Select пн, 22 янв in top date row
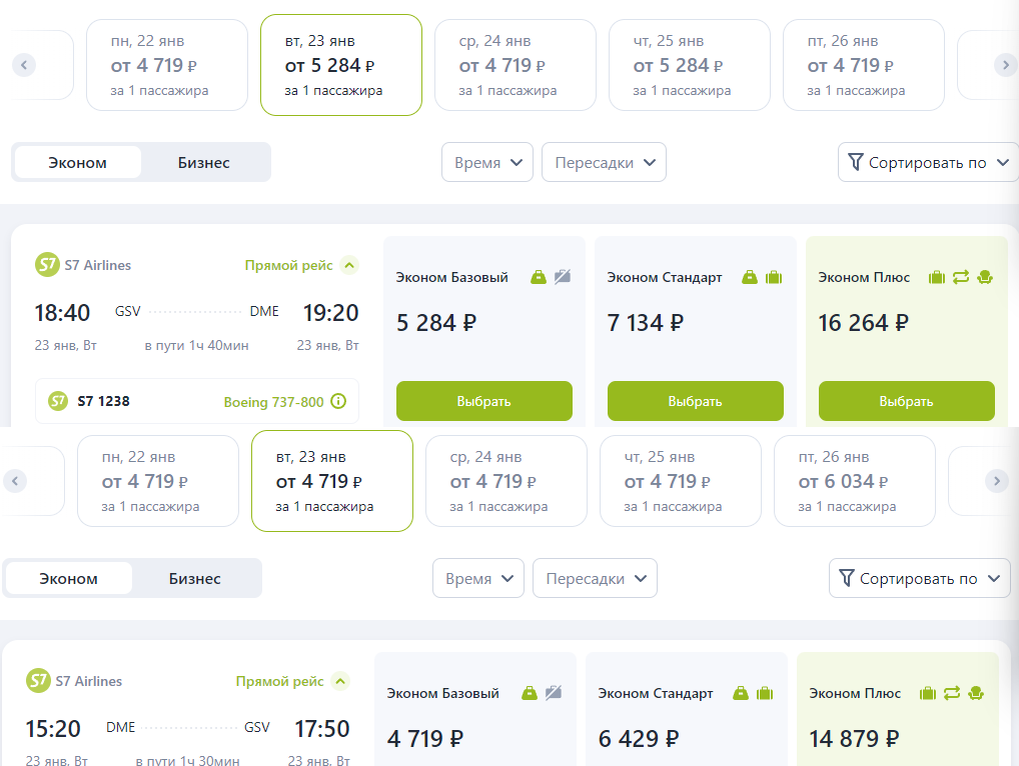 (166, 65)
